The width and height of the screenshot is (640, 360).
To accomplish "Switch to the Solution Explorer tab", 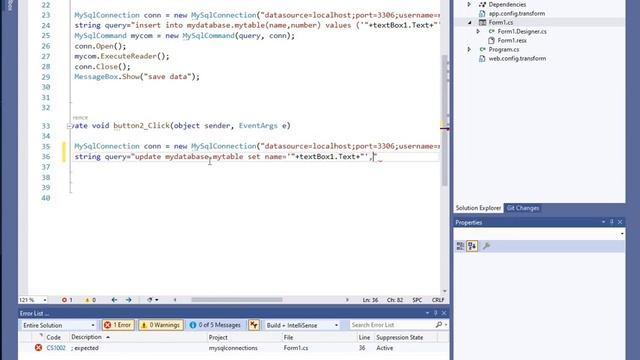I will coord(478,208).
